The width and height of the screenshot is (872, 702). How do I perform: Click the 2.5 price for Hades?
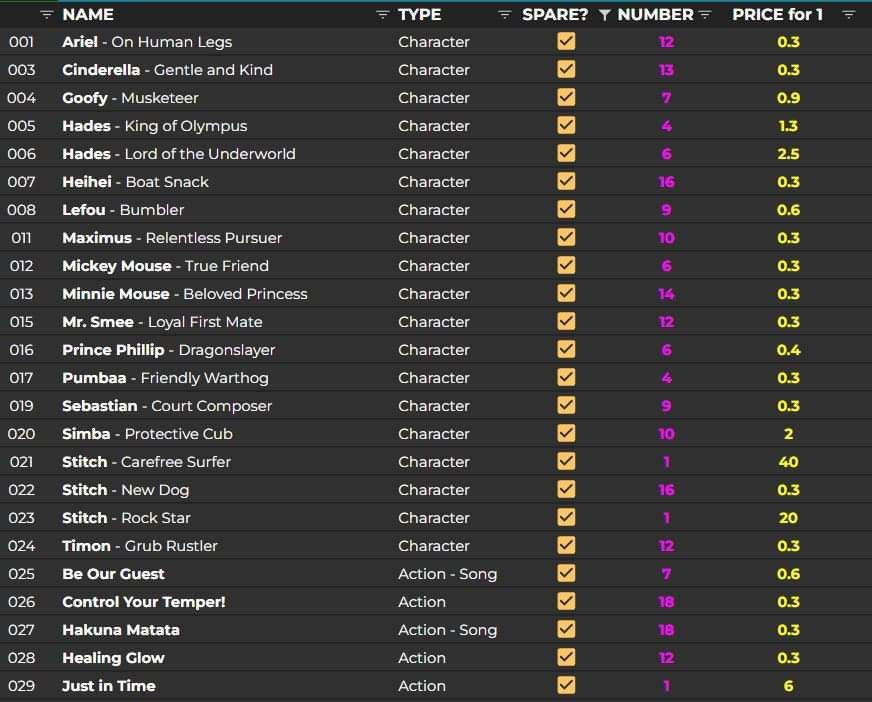(788, 154)
